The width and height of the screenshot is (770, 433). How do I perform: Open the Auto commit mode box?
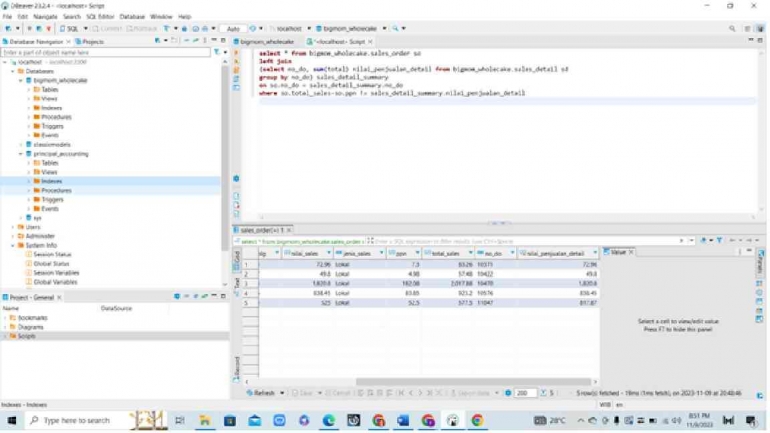pyautogui.click(x=233, y=28)
